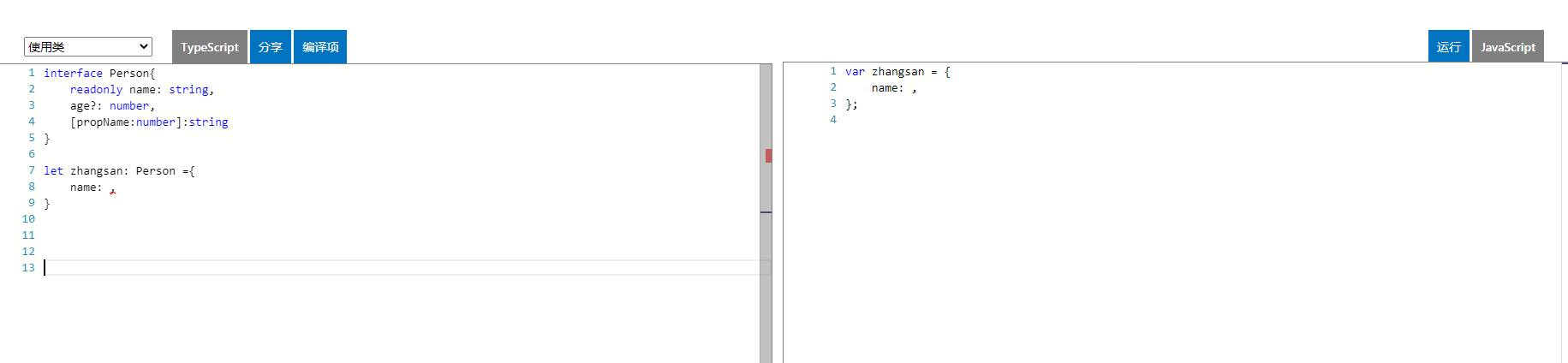
Task: Click the red error marker in the scrollbar
Action: point(768,156)
